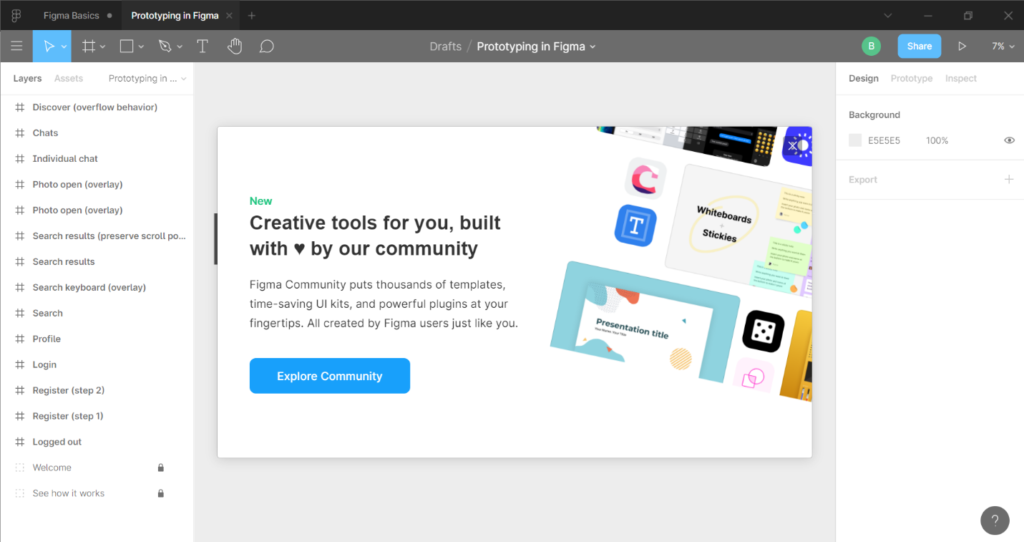
Task: Open Pen tool options dropdown arrow
Action: [x=180, y=47]
